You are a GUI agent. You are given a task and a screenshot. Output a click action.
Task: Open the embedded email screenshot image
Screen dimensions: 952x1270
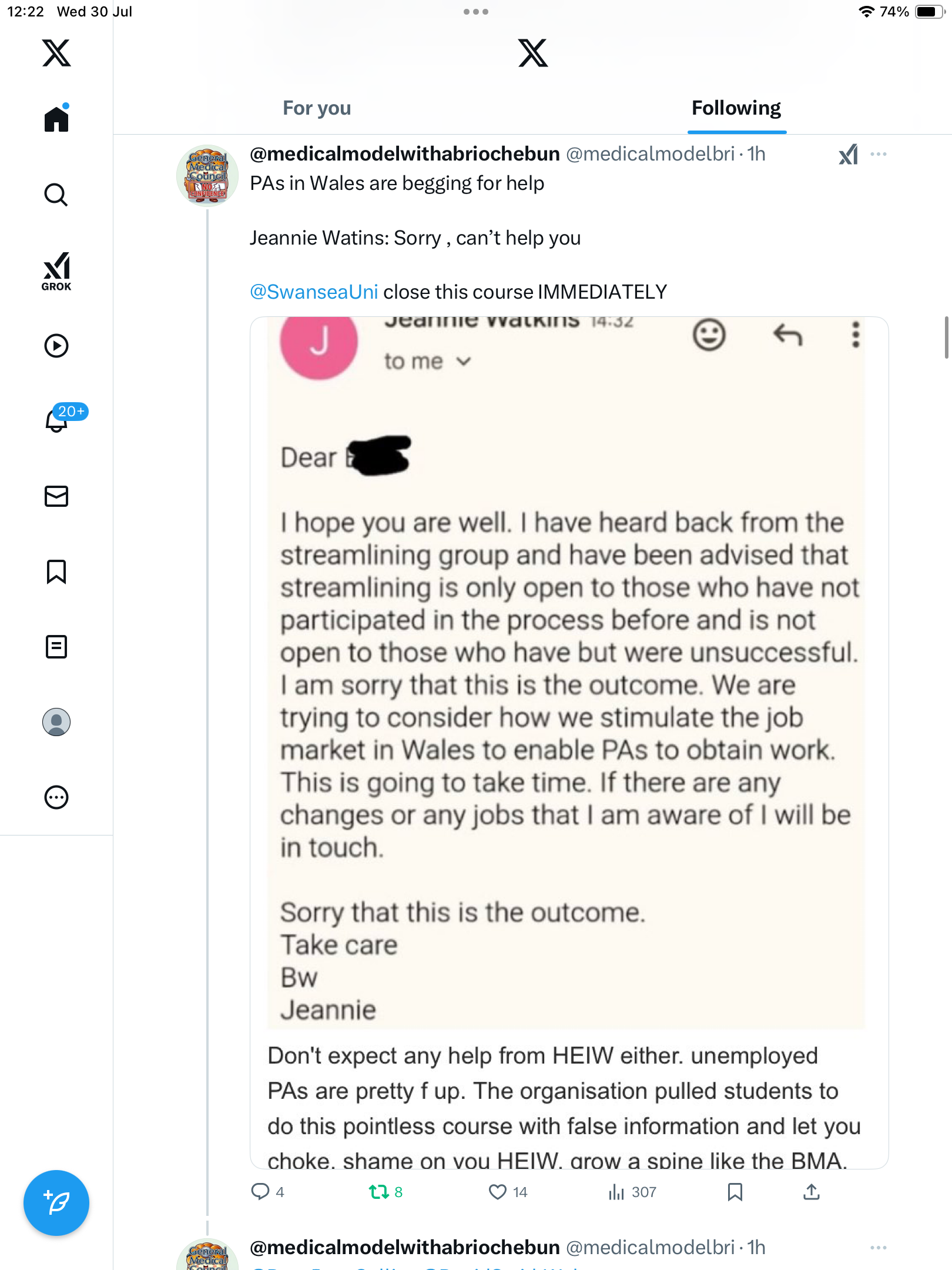[x=569, y=743]
